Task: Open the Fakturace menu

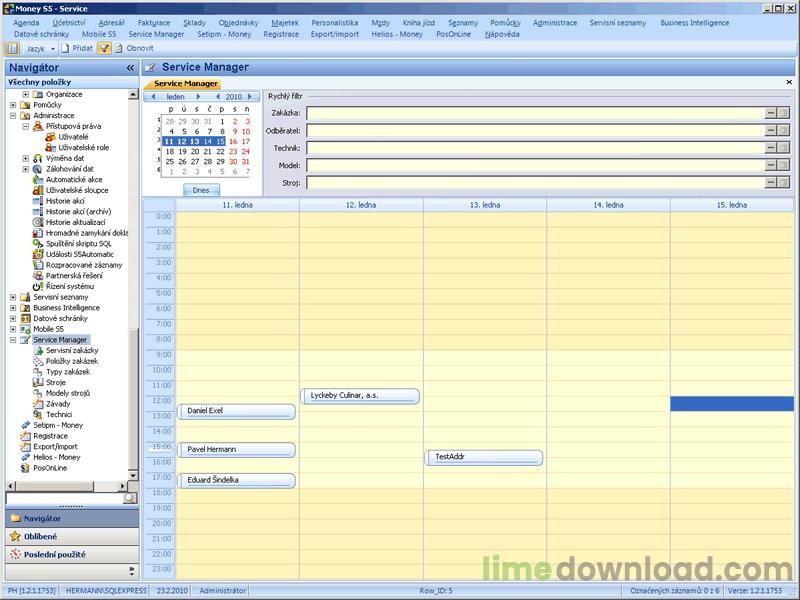Action: click(x=154, y=23)
